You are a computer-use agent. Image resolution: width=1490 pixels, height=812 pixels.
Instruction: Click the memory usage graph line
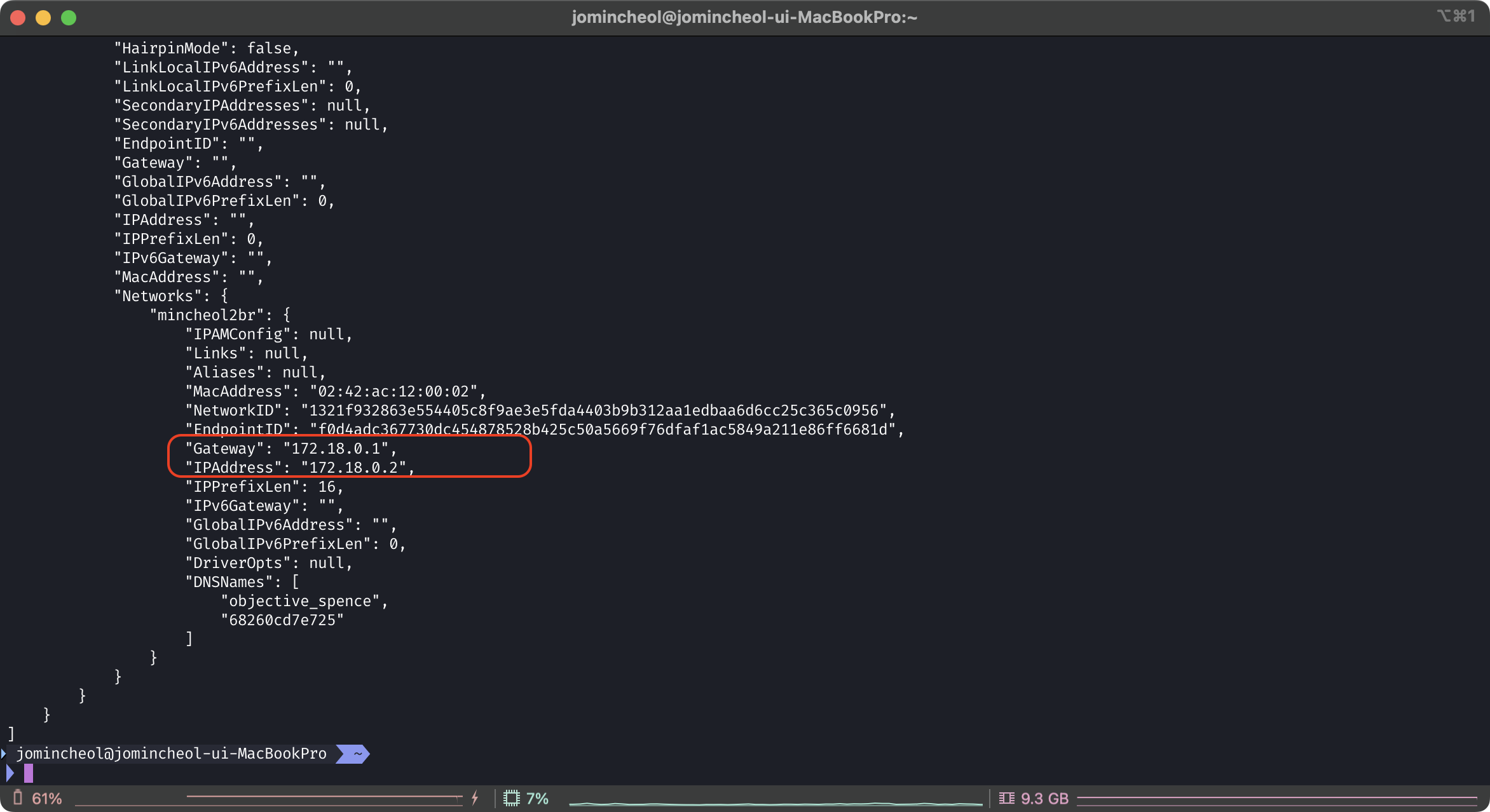pos(1278,797)
